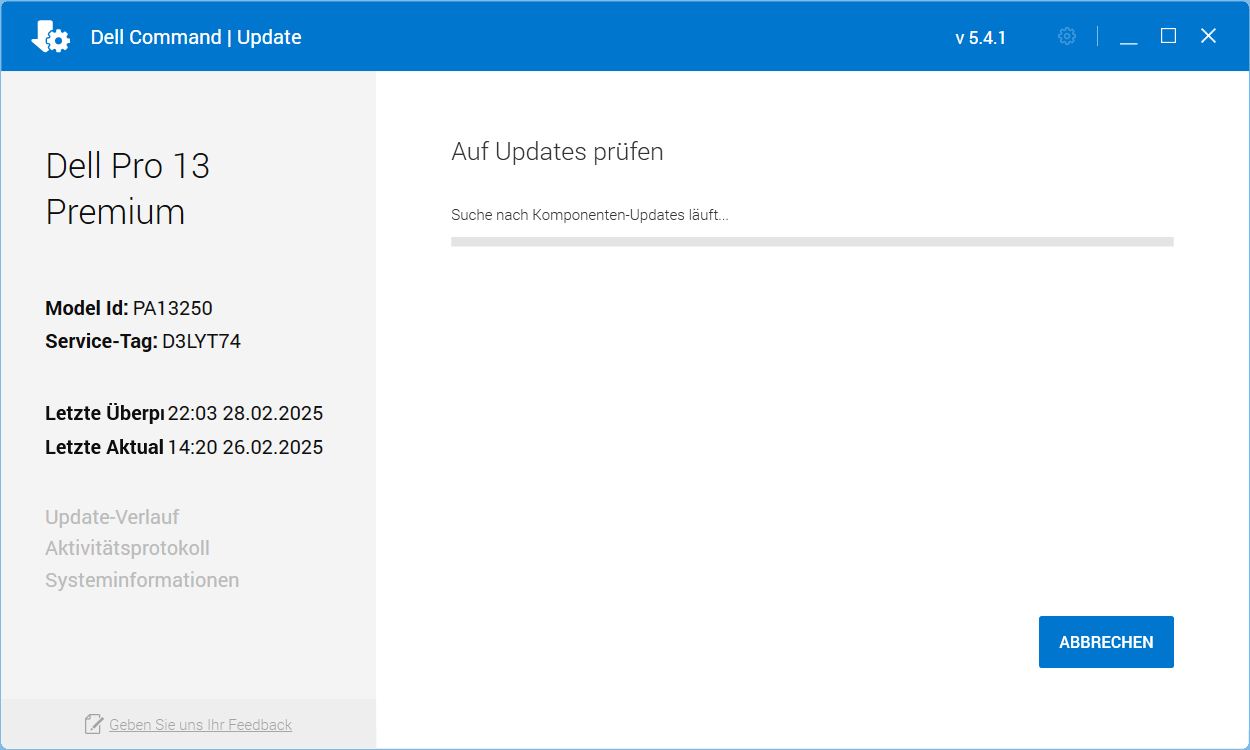Open Aktivitätsprotokoll in the sidebar
The image size is (1250, 750).
click(127, 548)
